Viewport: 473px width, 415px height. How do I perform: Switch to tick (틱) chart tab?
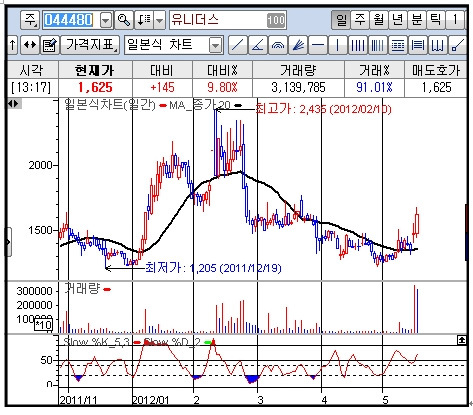[436, 20]
